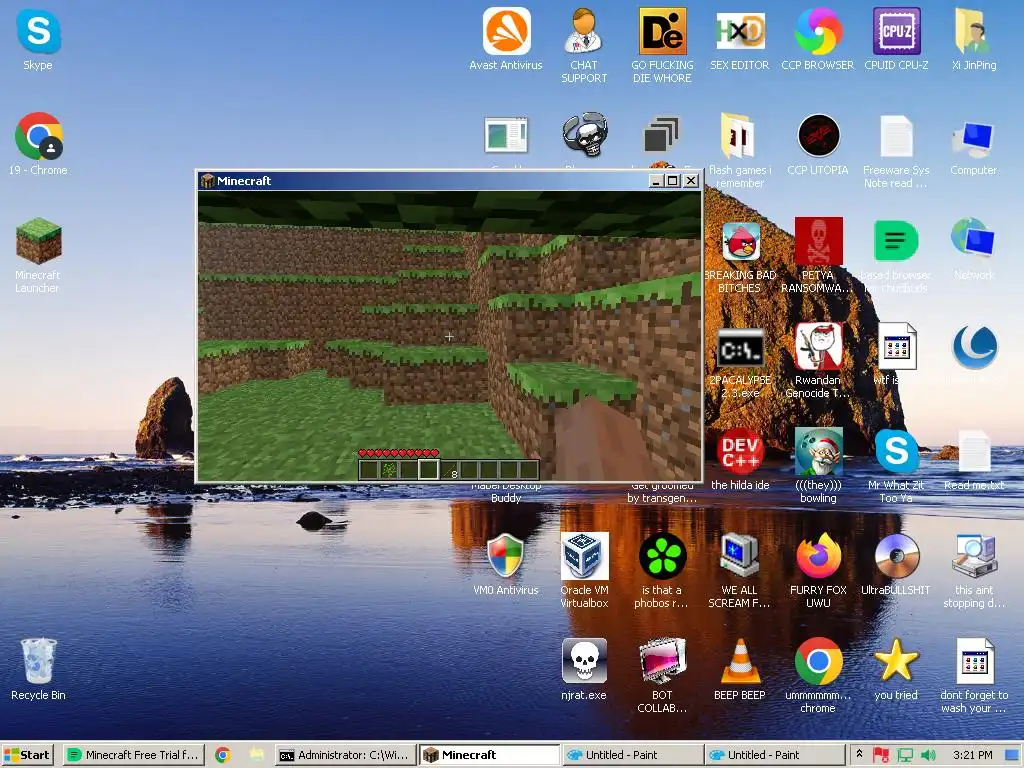
Task: Click the Minecraft taskbar button
Action: pos(489,755)
